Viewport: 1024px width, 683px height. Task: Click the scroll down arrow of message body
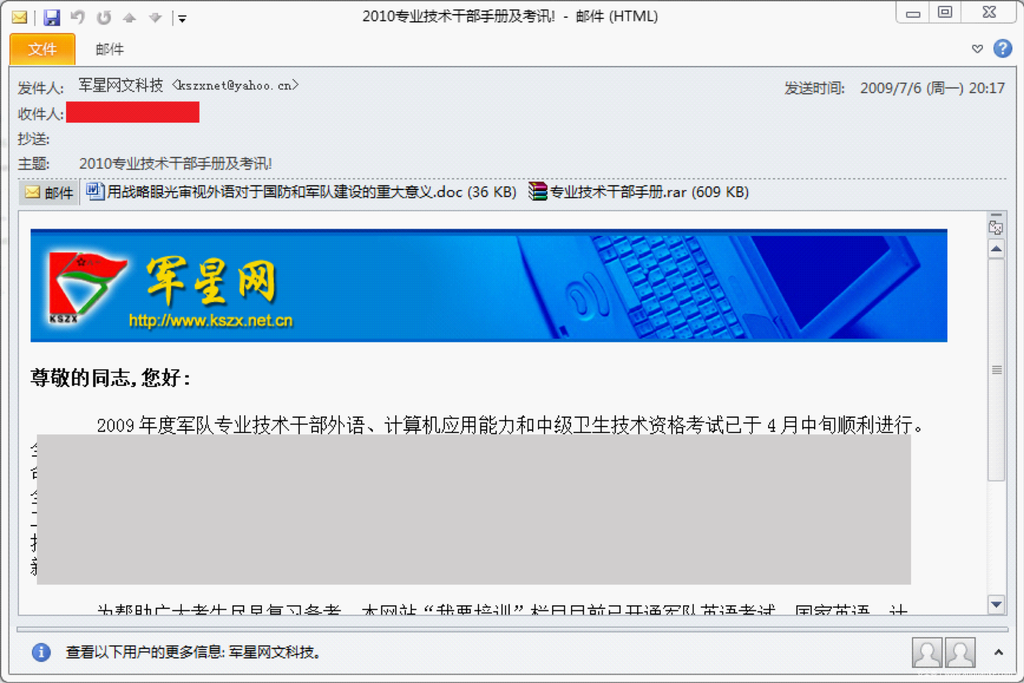pos(996,604)
